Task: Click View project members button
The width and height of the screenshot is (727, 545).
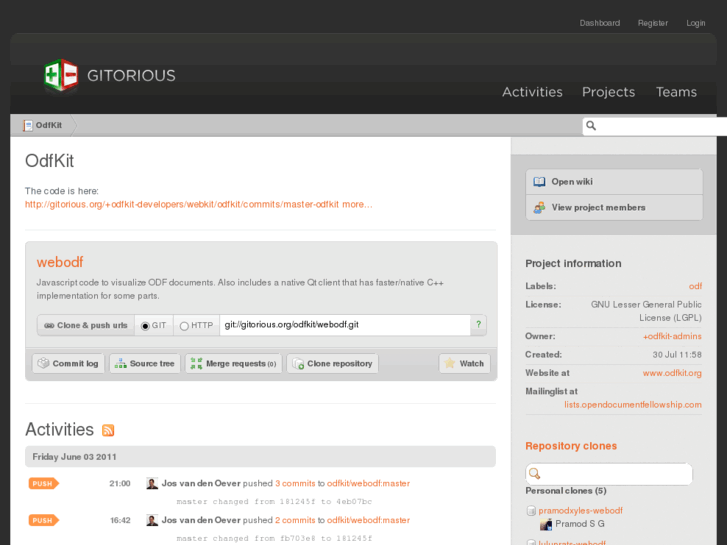Action: [614, 208]
